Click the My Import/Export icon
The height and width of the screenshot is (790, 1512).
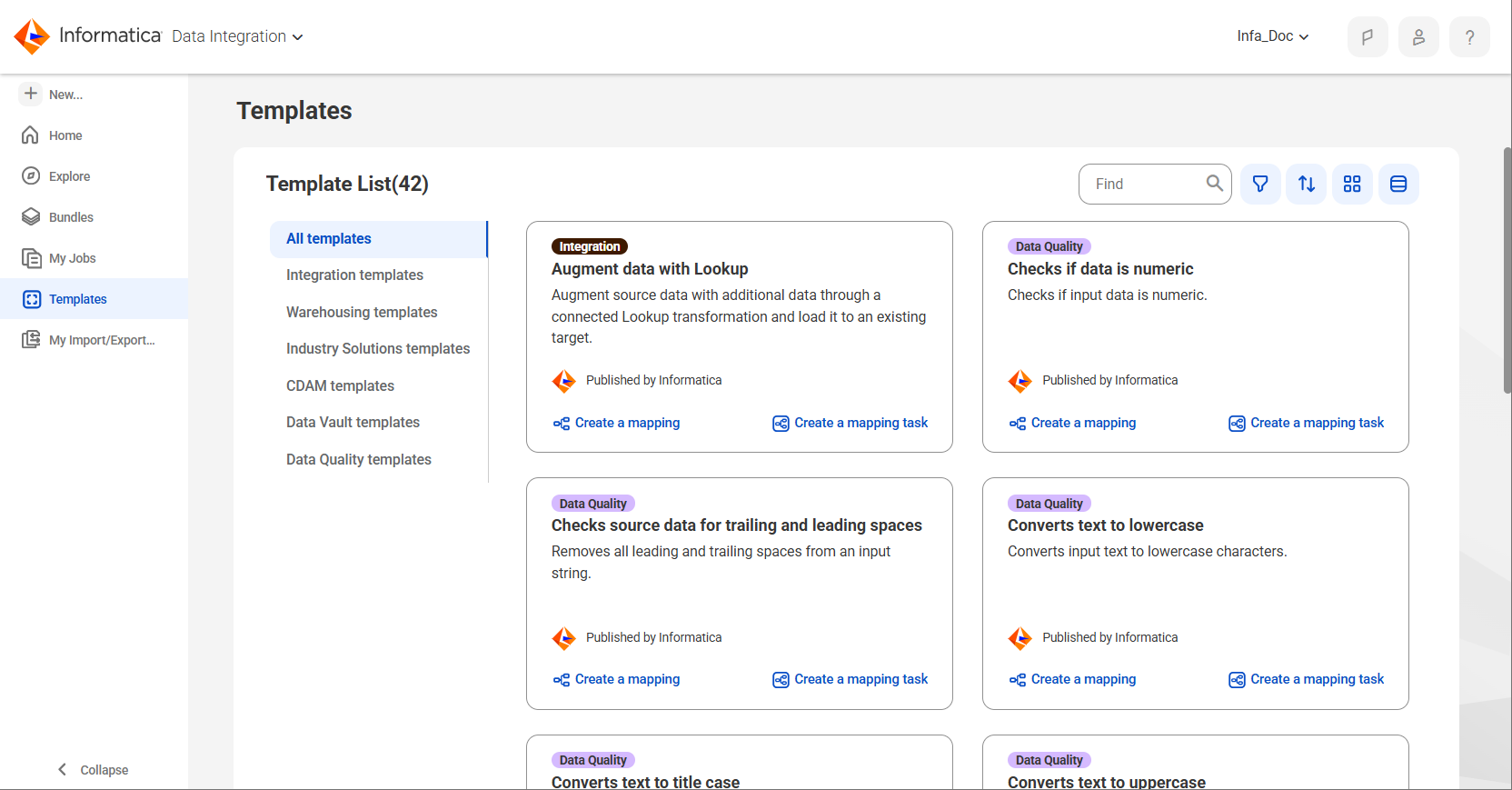[x=31, y=340]
